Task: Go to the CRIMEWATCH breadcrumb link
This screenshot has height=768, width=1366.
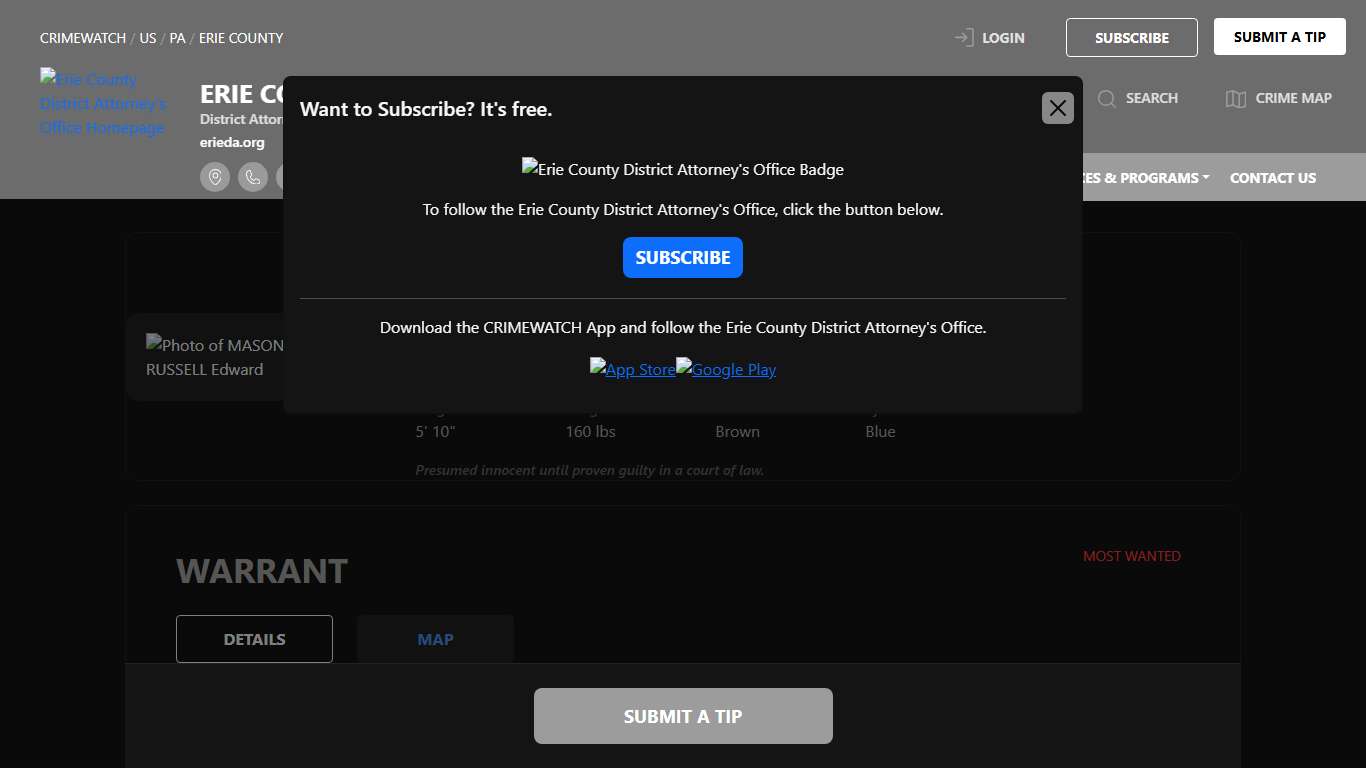Action: click(x=84, y=38)
